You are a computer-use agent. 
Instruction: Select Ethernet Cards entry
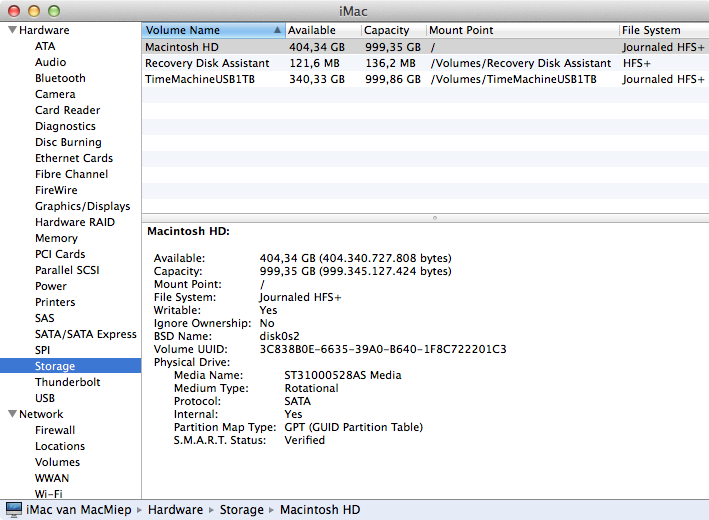pyautogui.click(x=74, y=158)
